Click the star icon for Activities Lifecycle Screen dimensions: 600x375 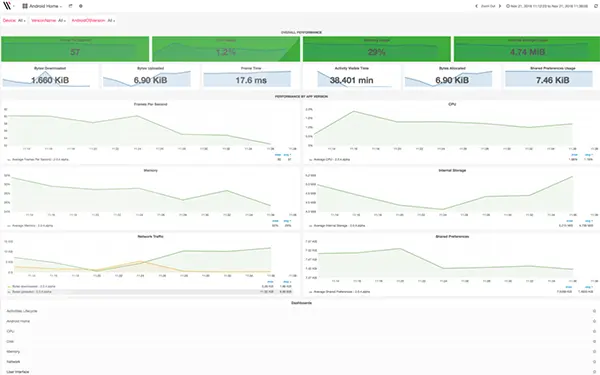pyautogui.click(x=594, y=311)
